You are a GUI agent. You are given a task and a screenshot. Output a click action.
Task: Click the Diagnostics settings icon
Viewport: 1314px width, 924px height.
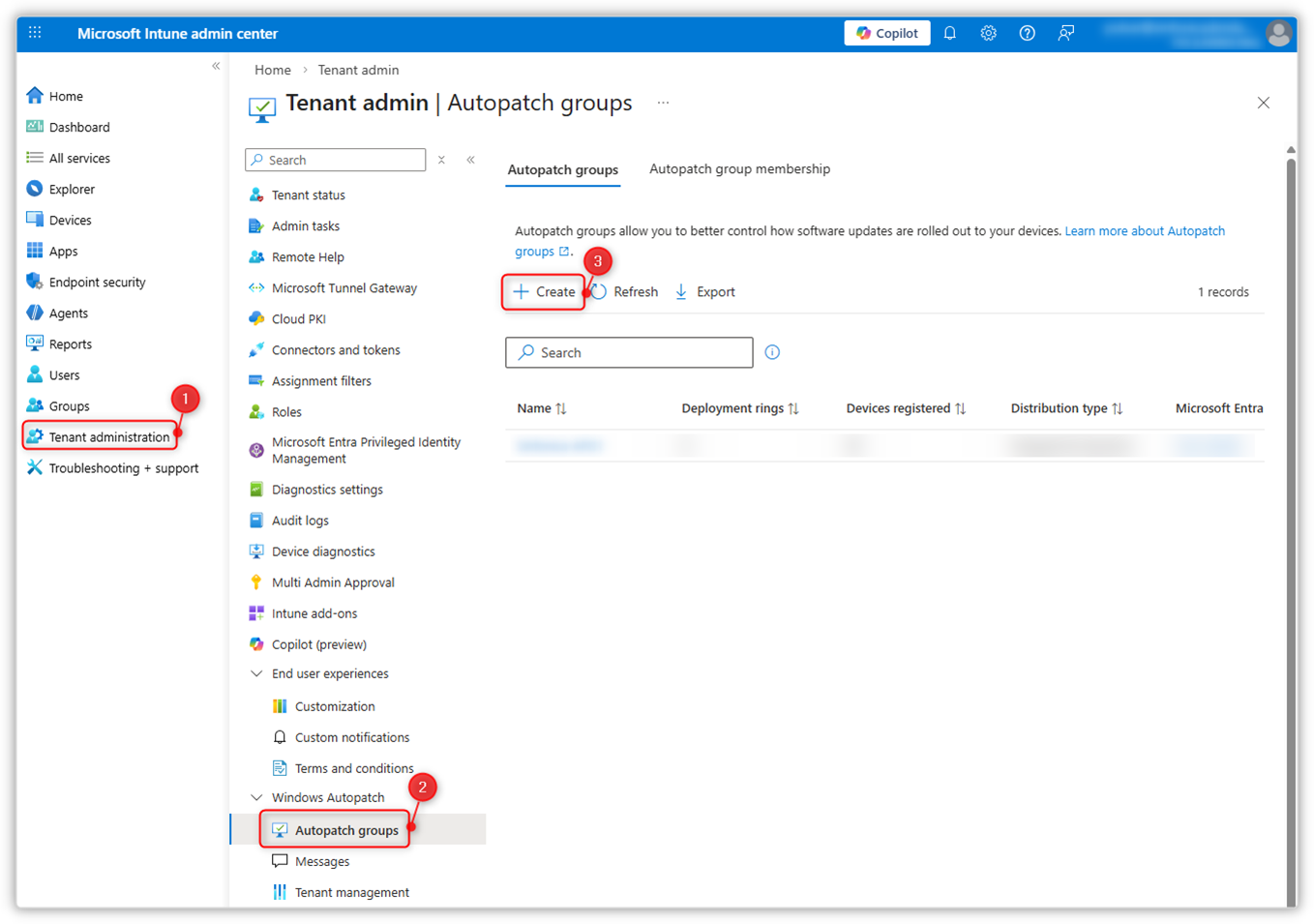(256, 489)
